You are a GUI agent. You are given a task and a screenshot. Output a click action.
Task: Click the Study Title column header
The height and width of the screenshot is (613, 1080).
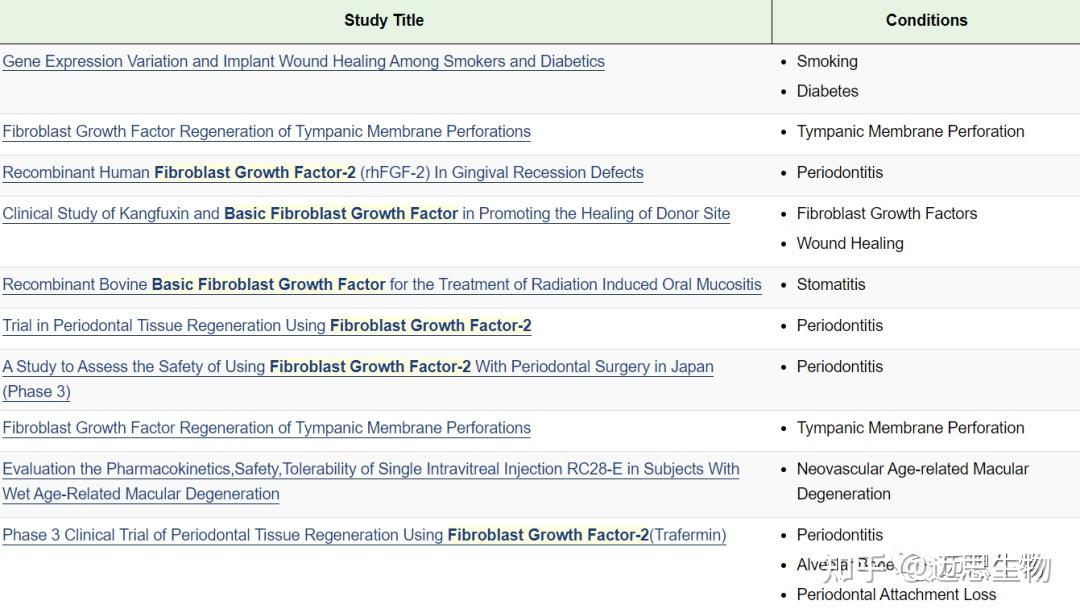tap(384, 20)
